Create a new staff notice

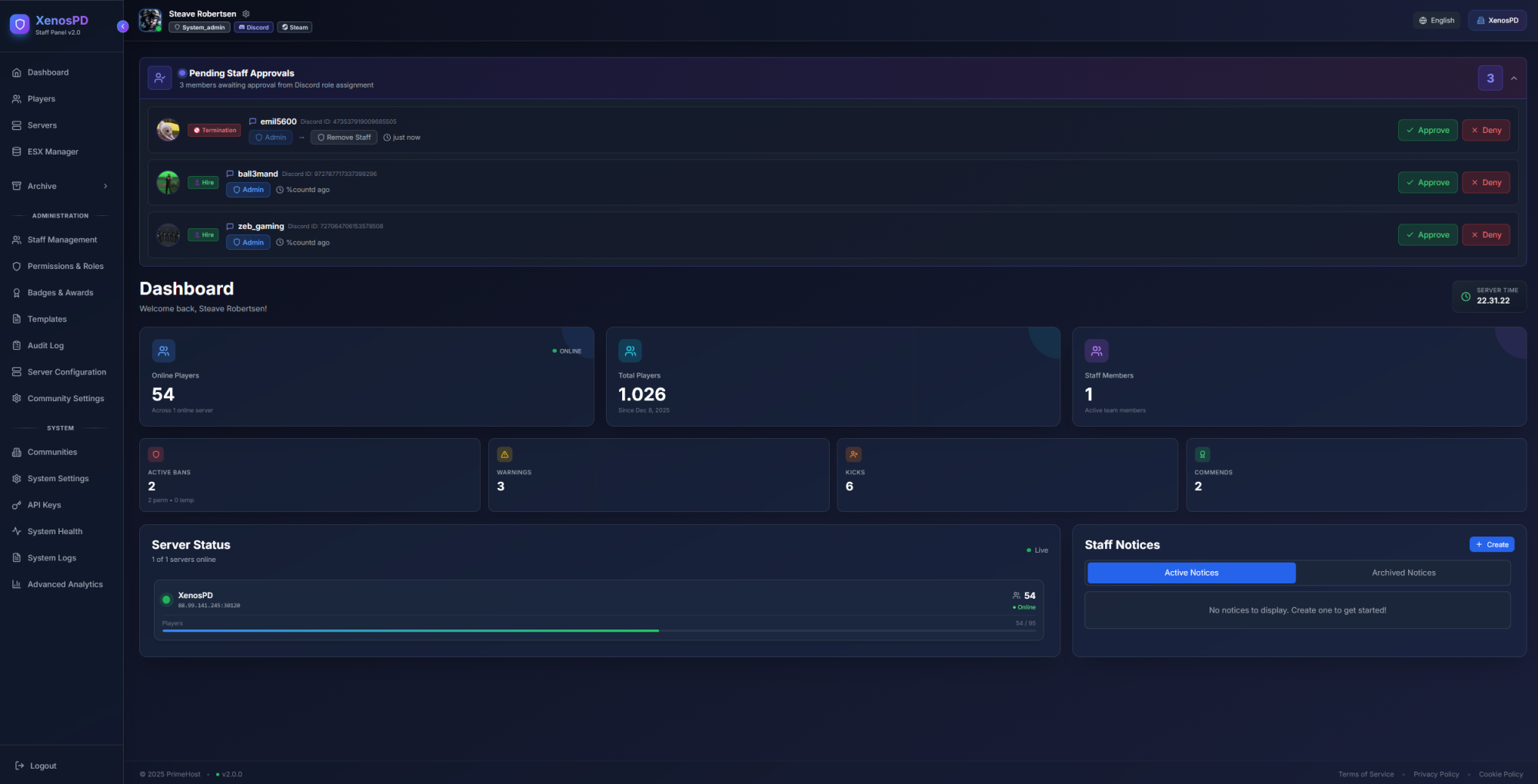(x=1492, y=545)
